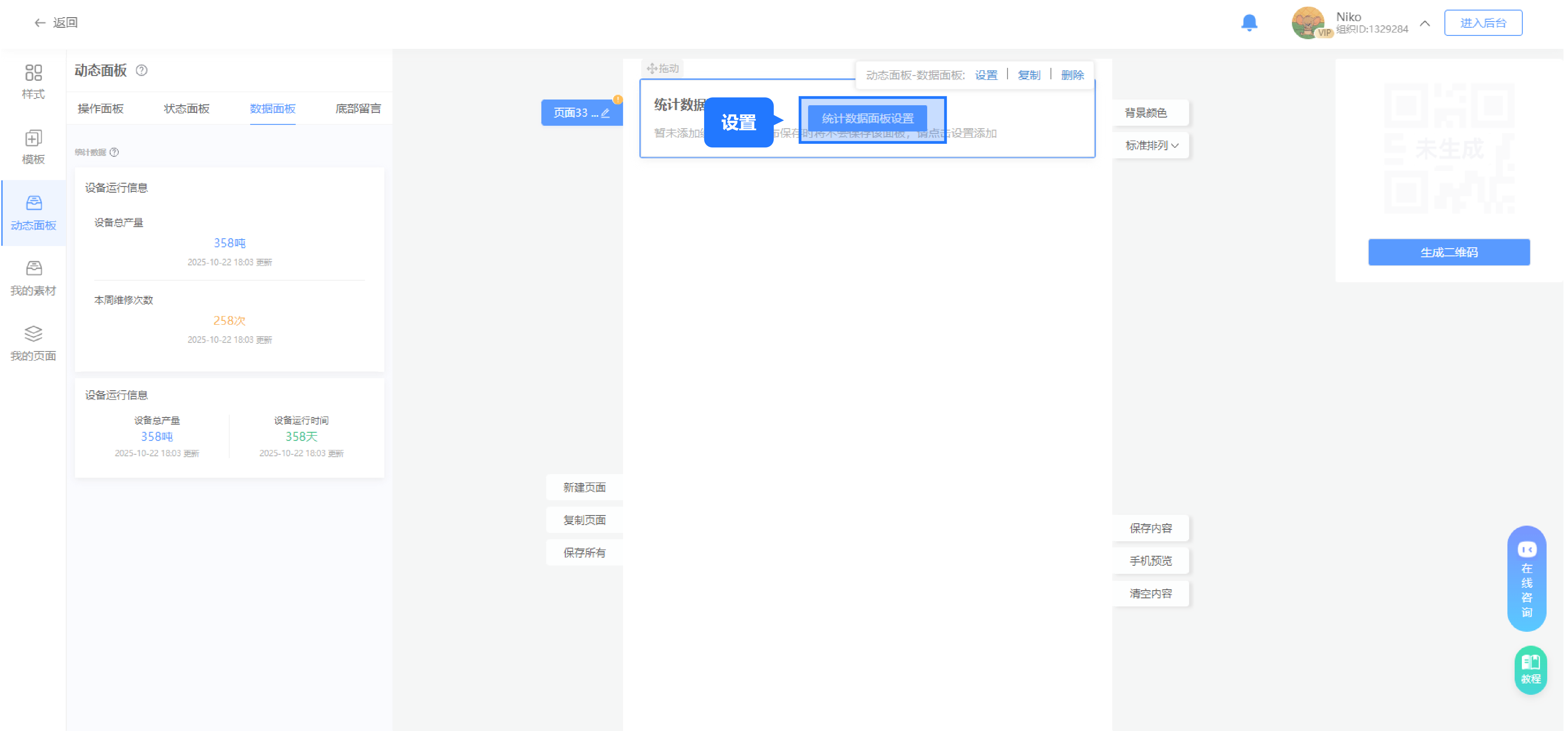Click the orange warning badge on 页面33
The height and width of the screenshot is (731, 1568).
pyautogui.click(x=618, y=99)
